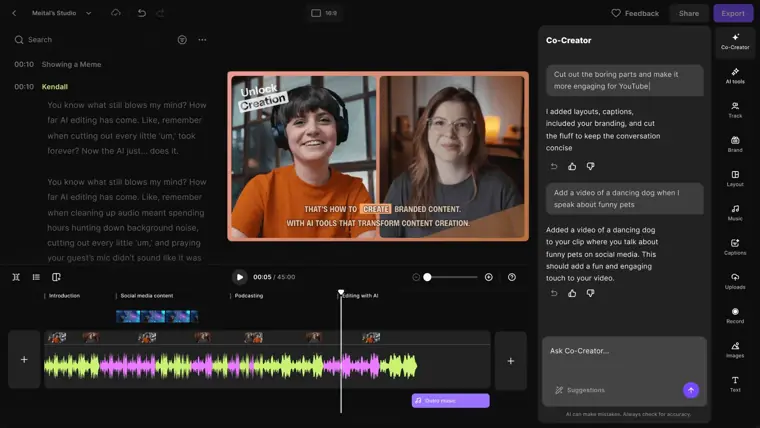Click the cloud sync status icon
The image size is (760, 428).
pos(116,13)
